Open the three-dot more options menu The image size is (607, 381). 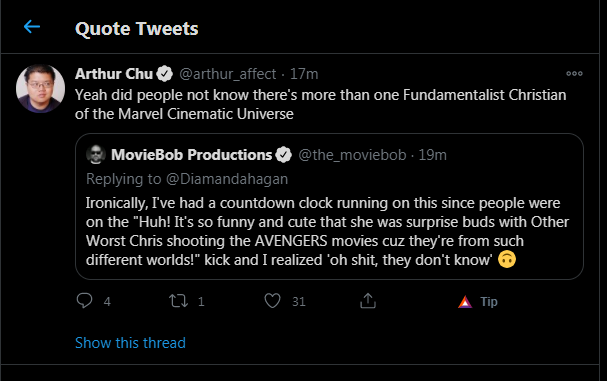[x=574, y=74]
